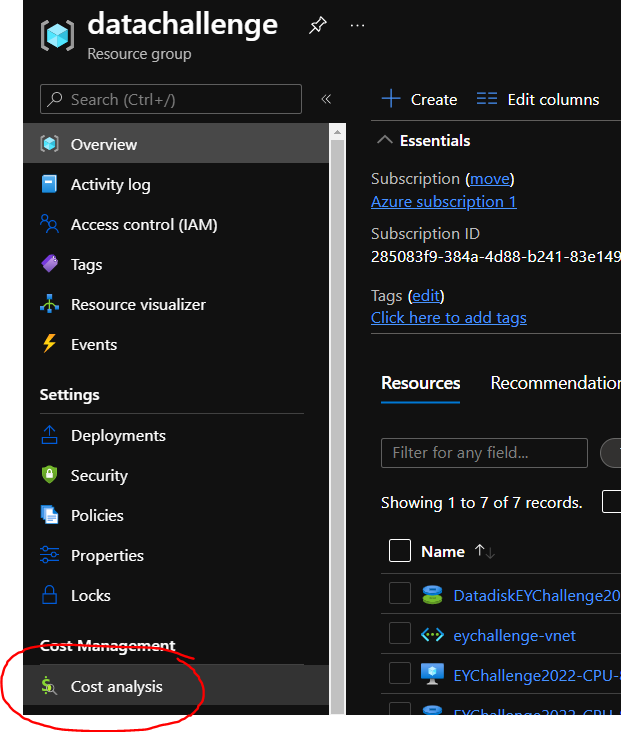
Task: Check the DatadiskEYChallenge row checkbox
Action: [400, 593]
